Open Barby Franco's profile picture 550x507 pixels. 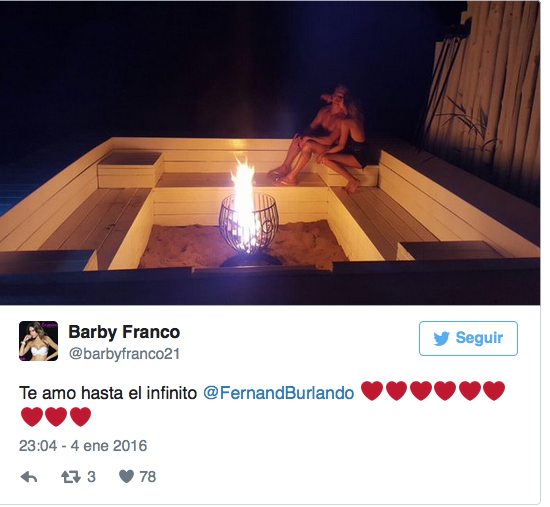point(39,341)
